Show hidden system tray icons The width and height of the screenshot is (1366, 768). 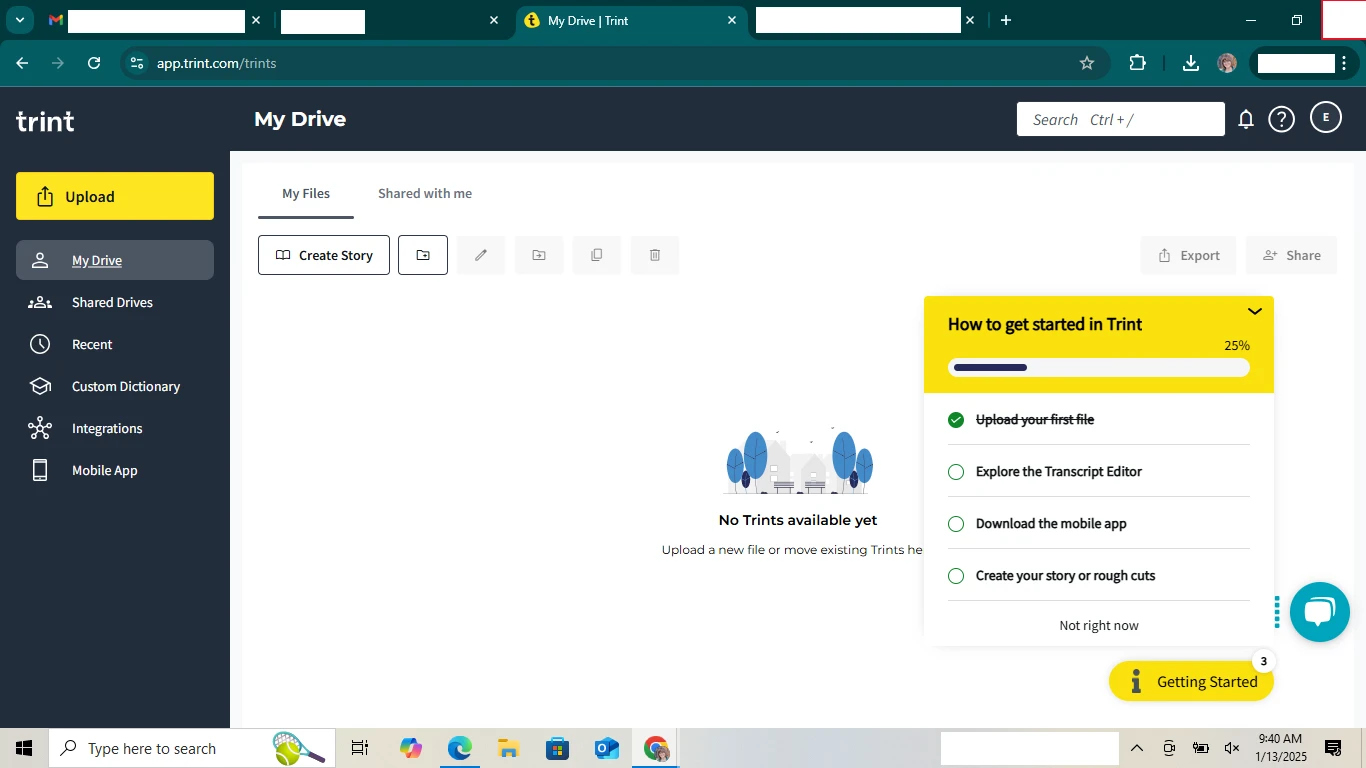pyautogui.click(x=1137, y=748)
